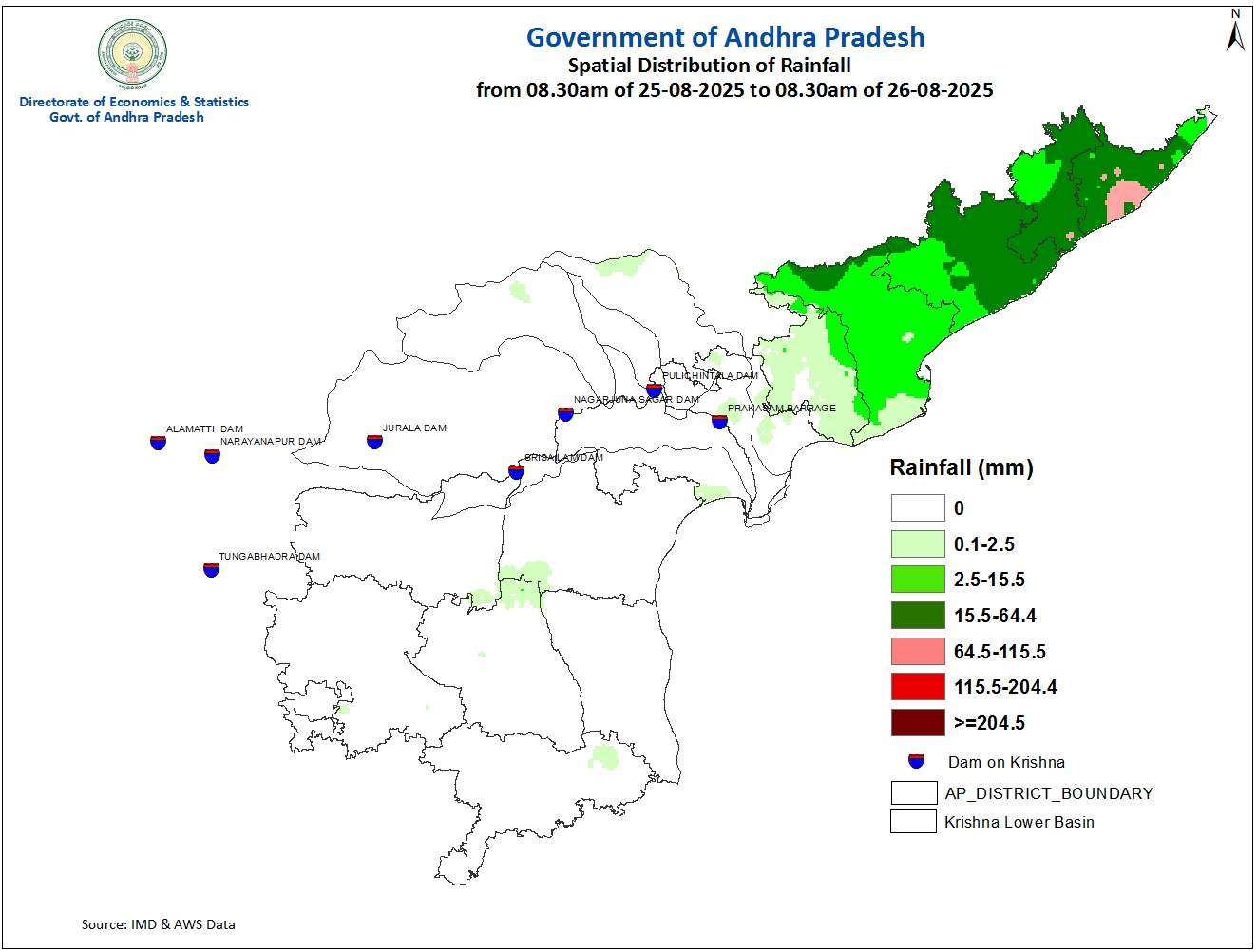This screenshot has height=952, width=1257.
Task: Click the PRAKASAM BARRAGE label
Action: [782, 409]
